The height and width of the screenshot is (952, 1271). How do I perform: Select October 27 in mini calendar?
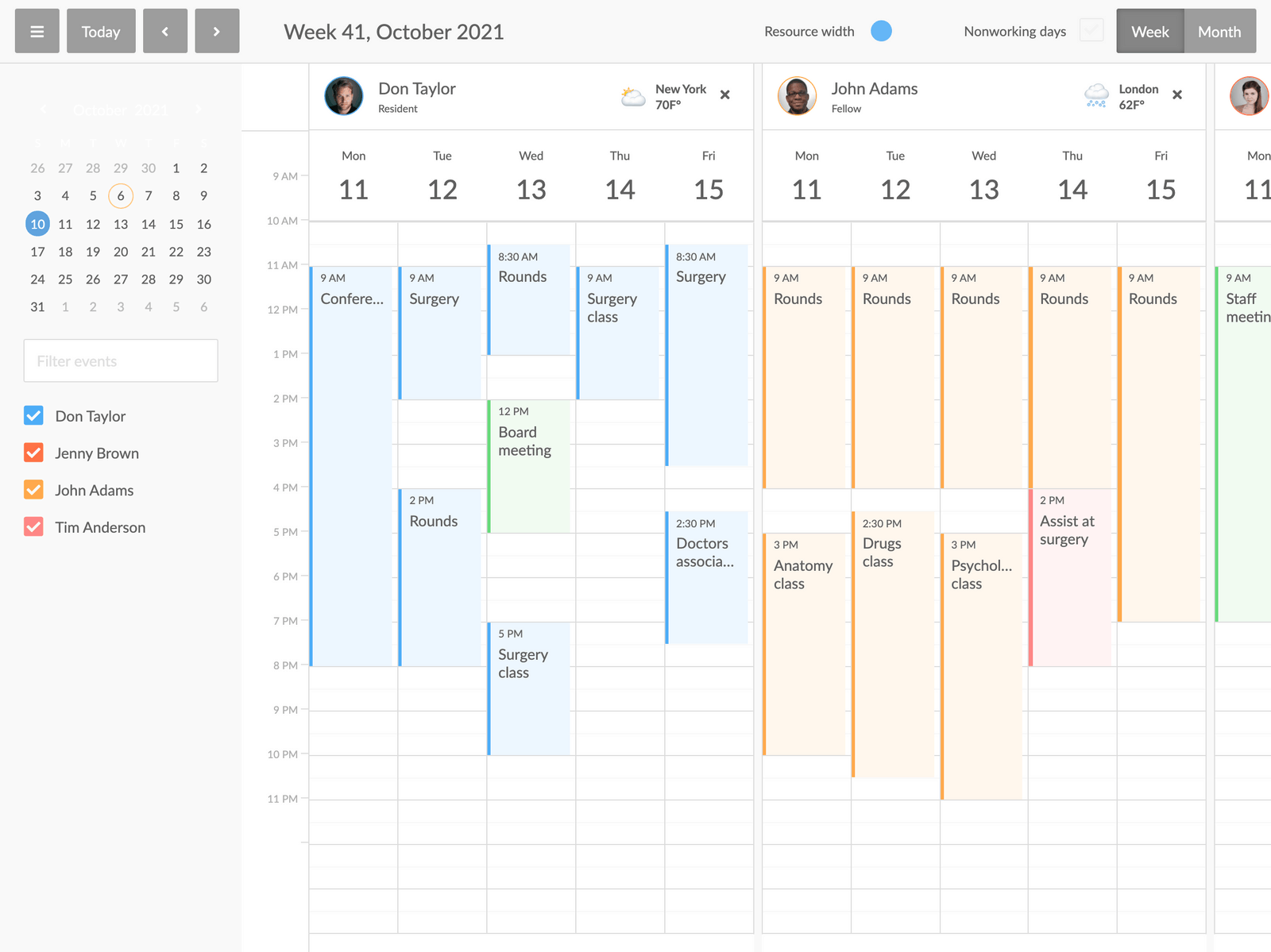pyautogui.click(x=121, y=279)
